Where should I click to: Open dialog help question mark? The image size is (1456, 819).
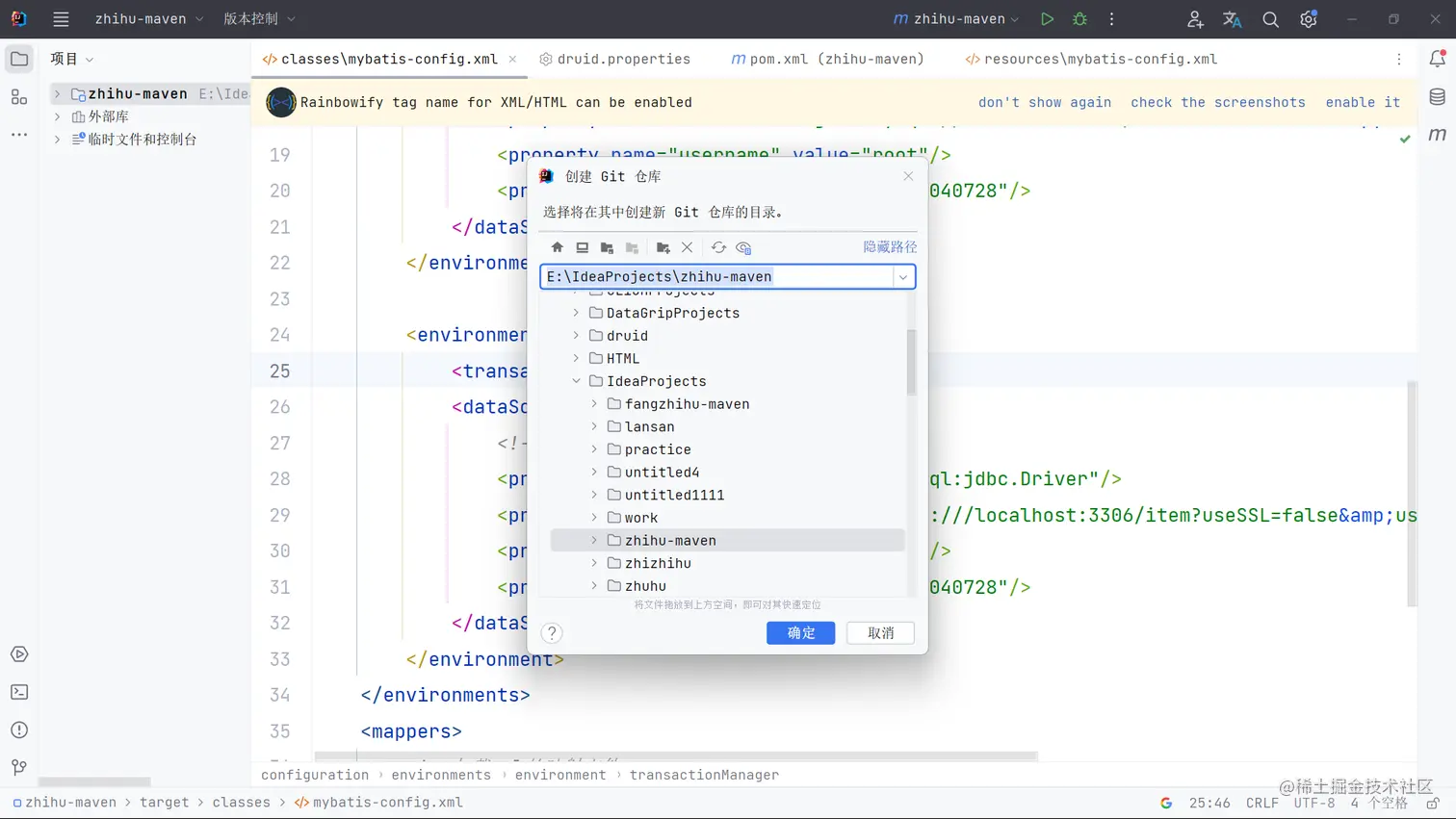(x=552, y=632)
